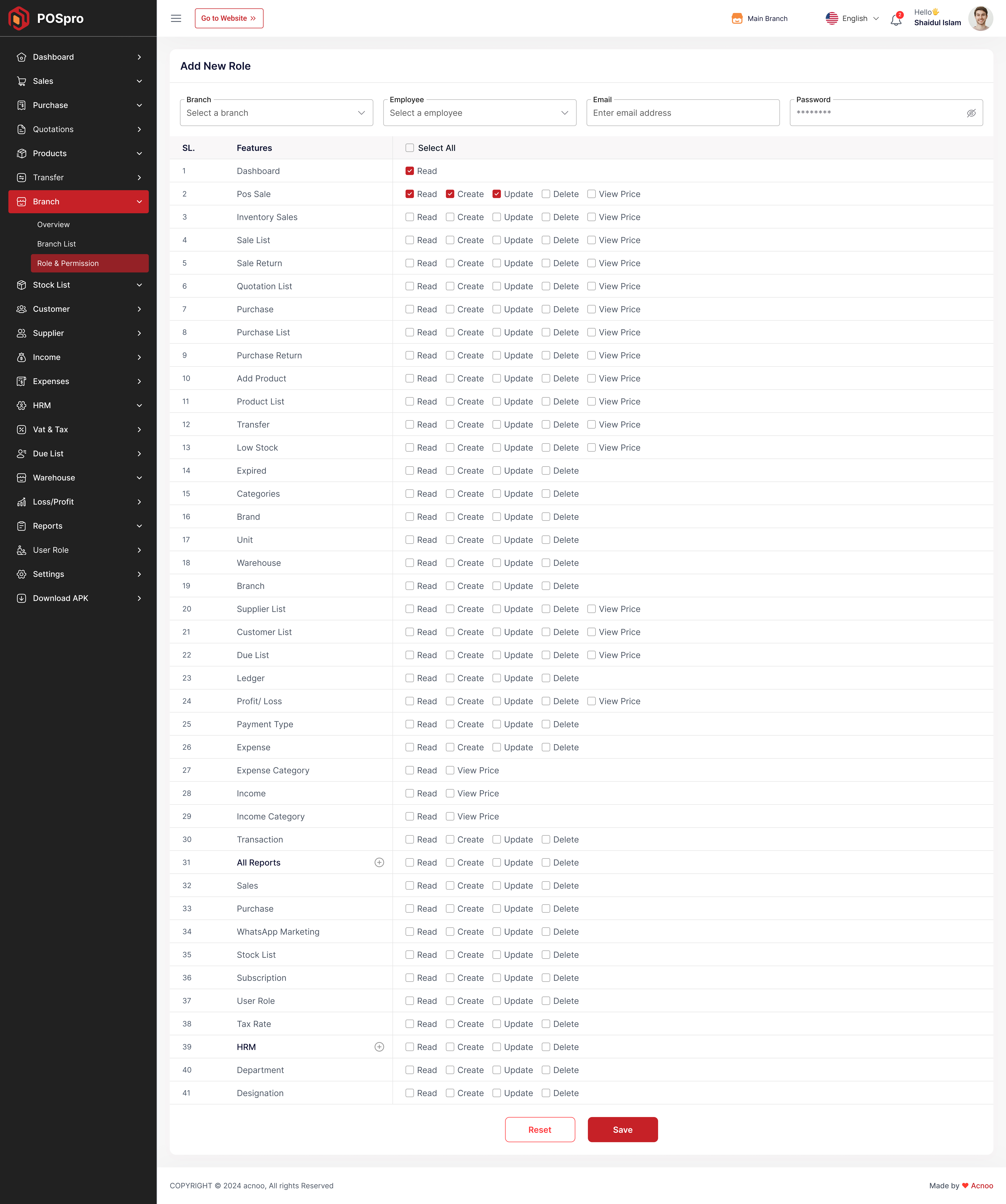The width and height of the screenshot is (1006, 1204).
Task: Open Branch List in sidebar
Action: point(56,244)
